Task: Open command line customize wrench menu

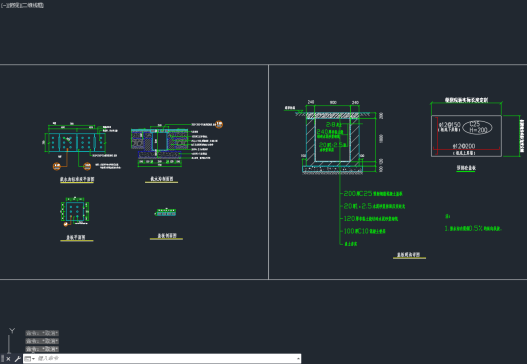Action: tap(17, 359)
